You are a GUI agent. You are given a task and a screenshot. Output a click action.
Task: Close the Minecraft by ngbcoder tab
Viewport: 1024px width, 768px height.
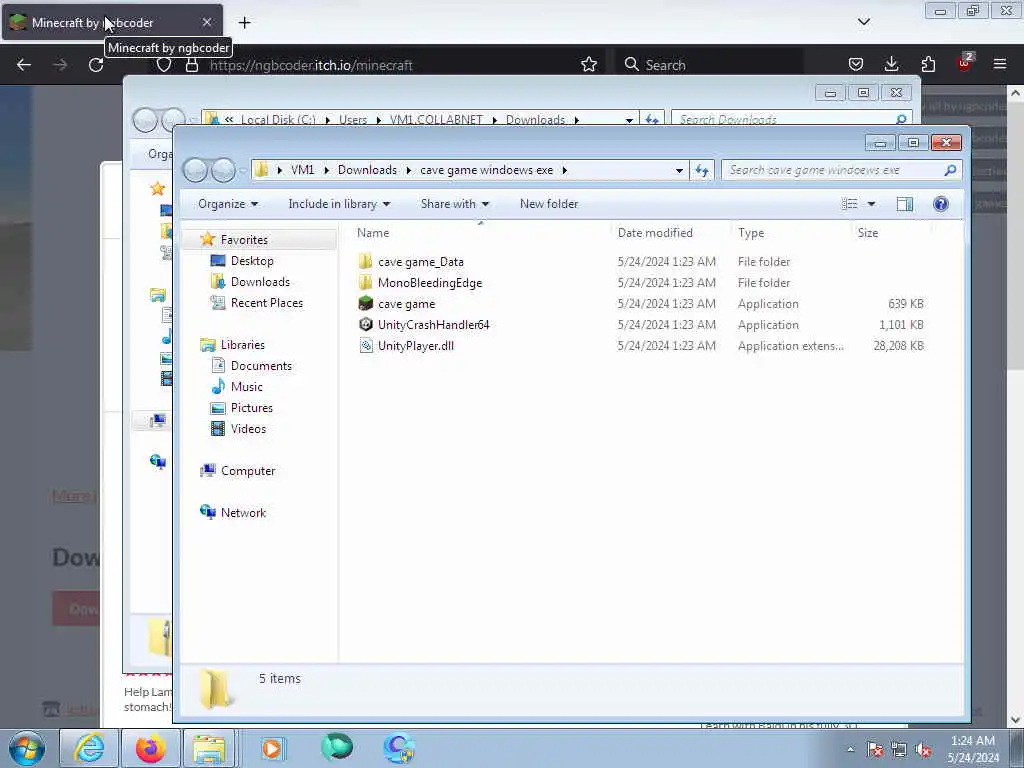click(x=206, y=22)
